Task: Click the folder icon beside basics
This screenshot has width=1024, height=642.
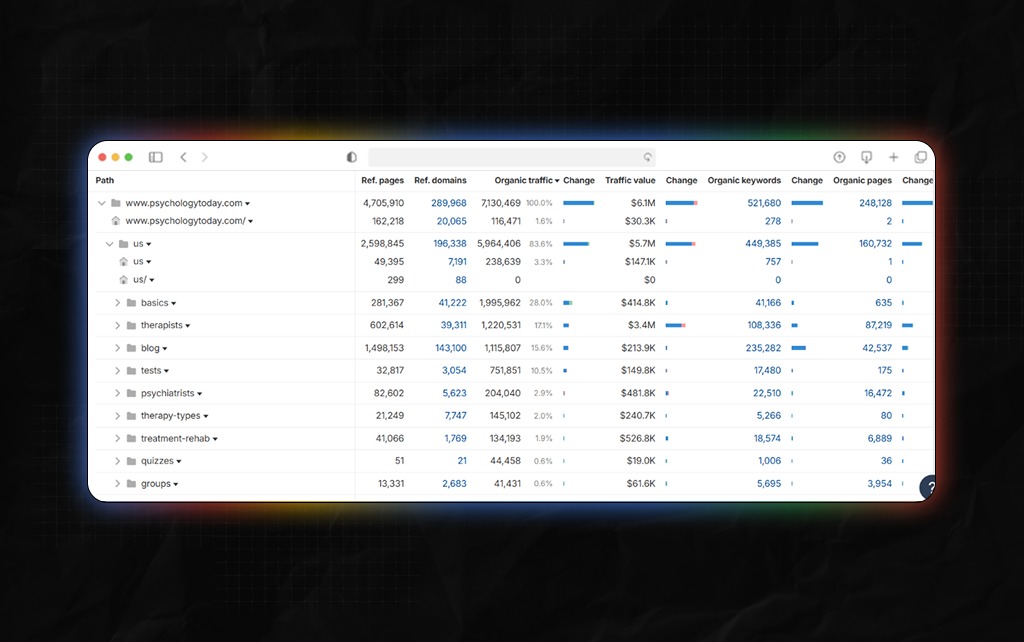Action: pos(131,303)
